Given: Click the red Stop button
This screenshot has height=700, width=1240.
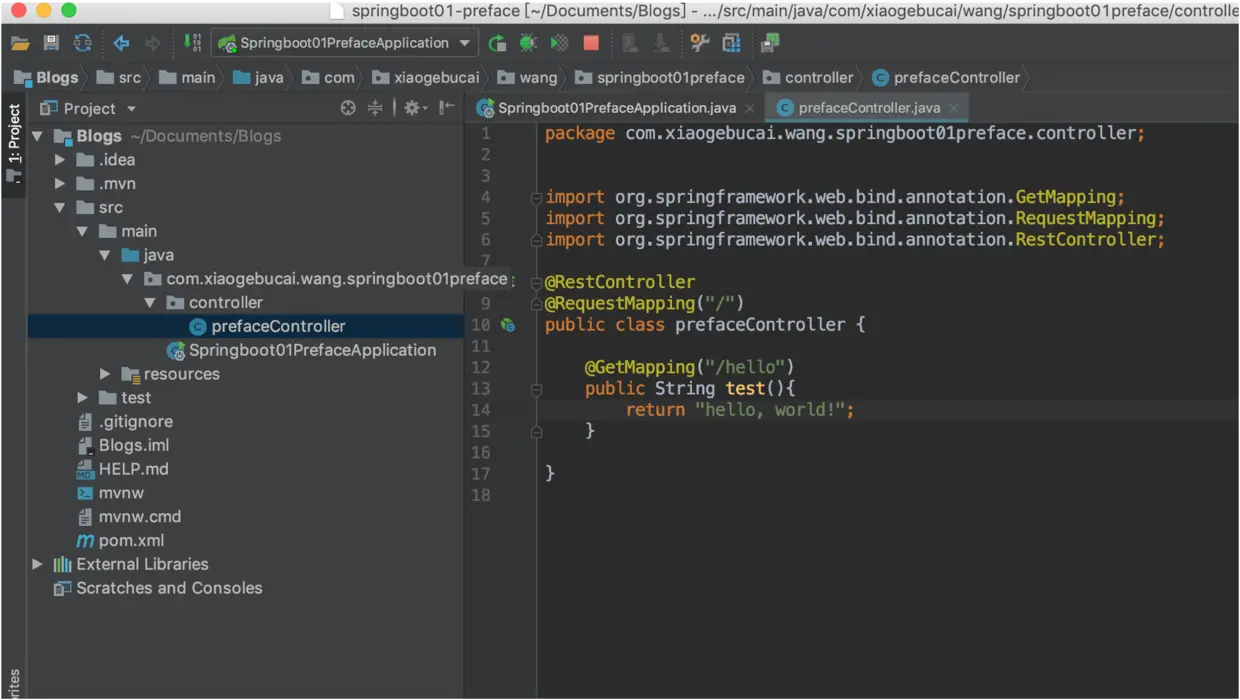Looking at the screenshot, I should tap(591, 44).
